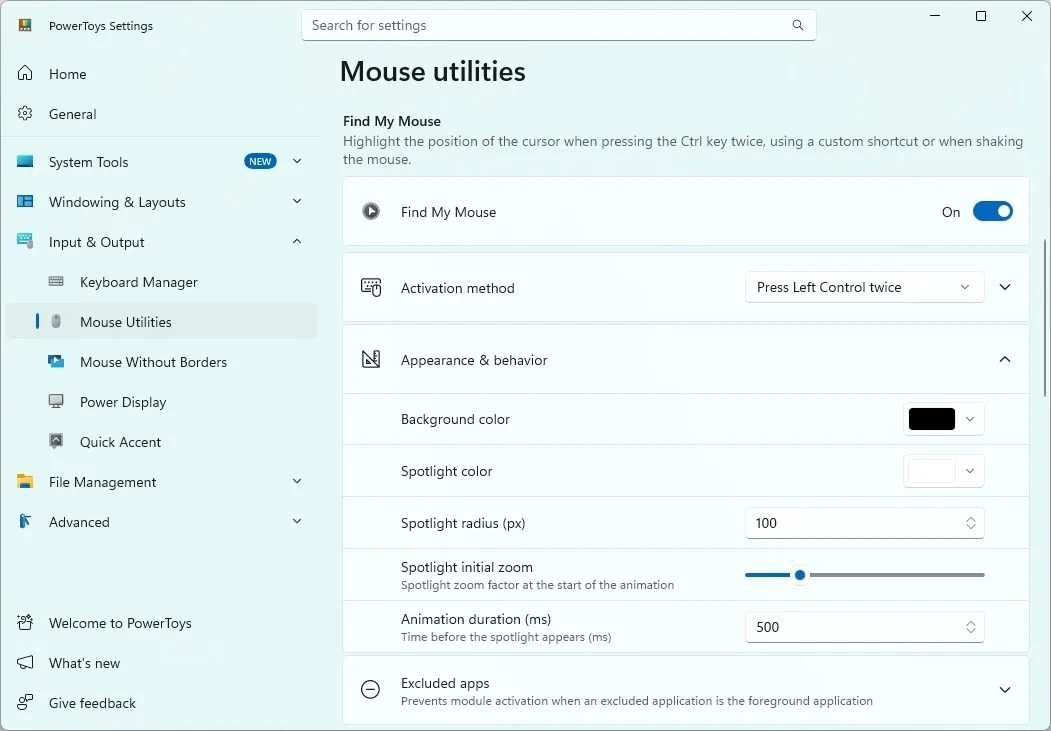Viewport: 1051px width, 731px height.
Task: Expand System Tools chevron
Action: point(297,161)
